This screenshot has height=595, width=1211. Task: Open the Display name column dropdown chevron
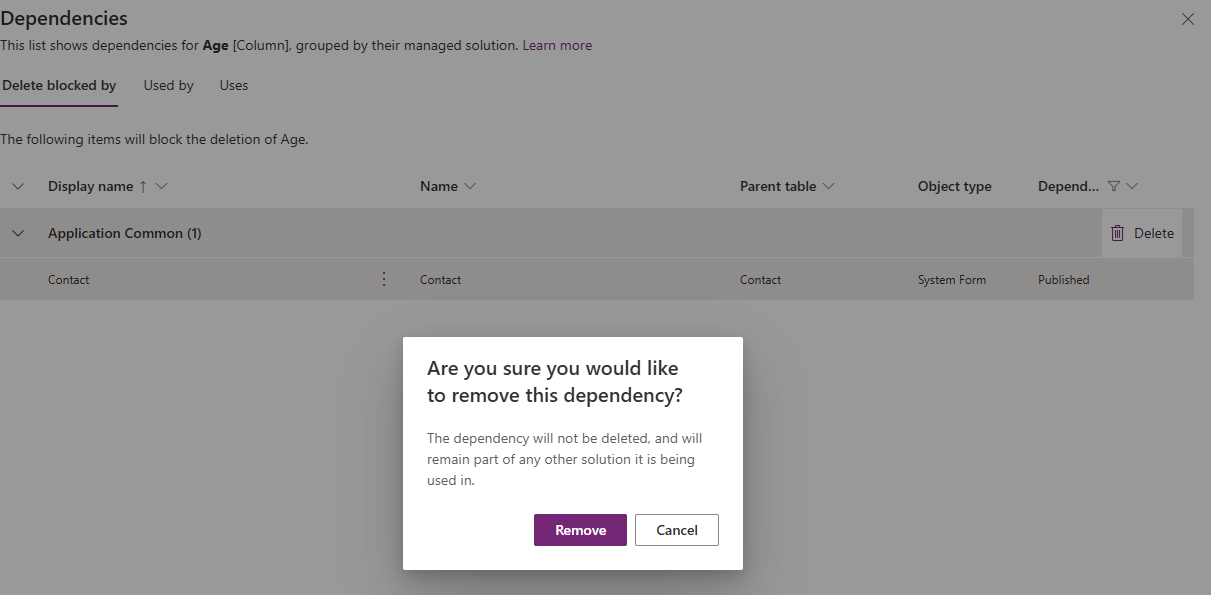tap(162, 186)
